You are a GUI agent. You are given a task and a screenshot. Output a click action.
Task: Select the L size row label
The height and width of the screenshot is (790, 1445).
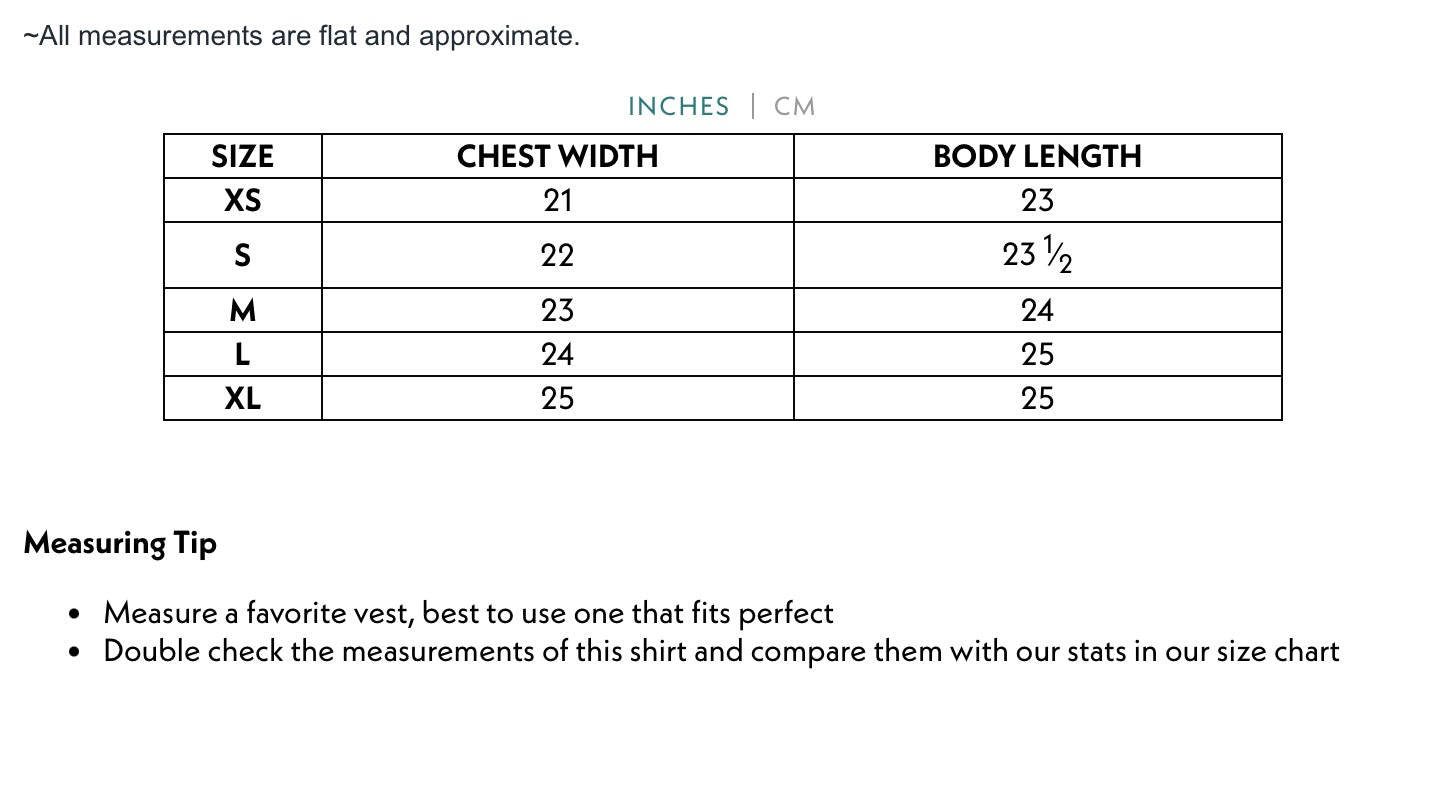click(x=242, y=355)
